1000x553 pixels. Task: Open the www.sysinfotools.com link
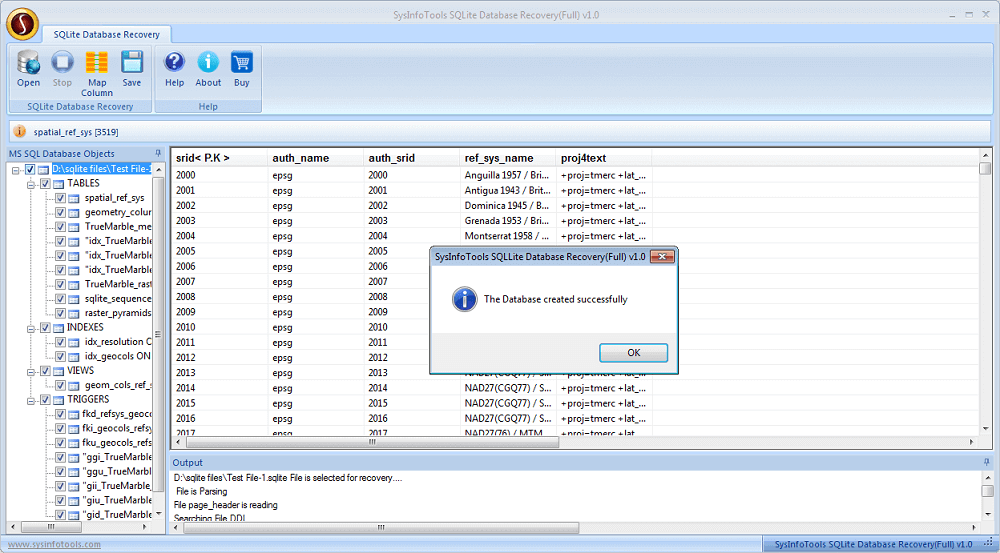54,544
